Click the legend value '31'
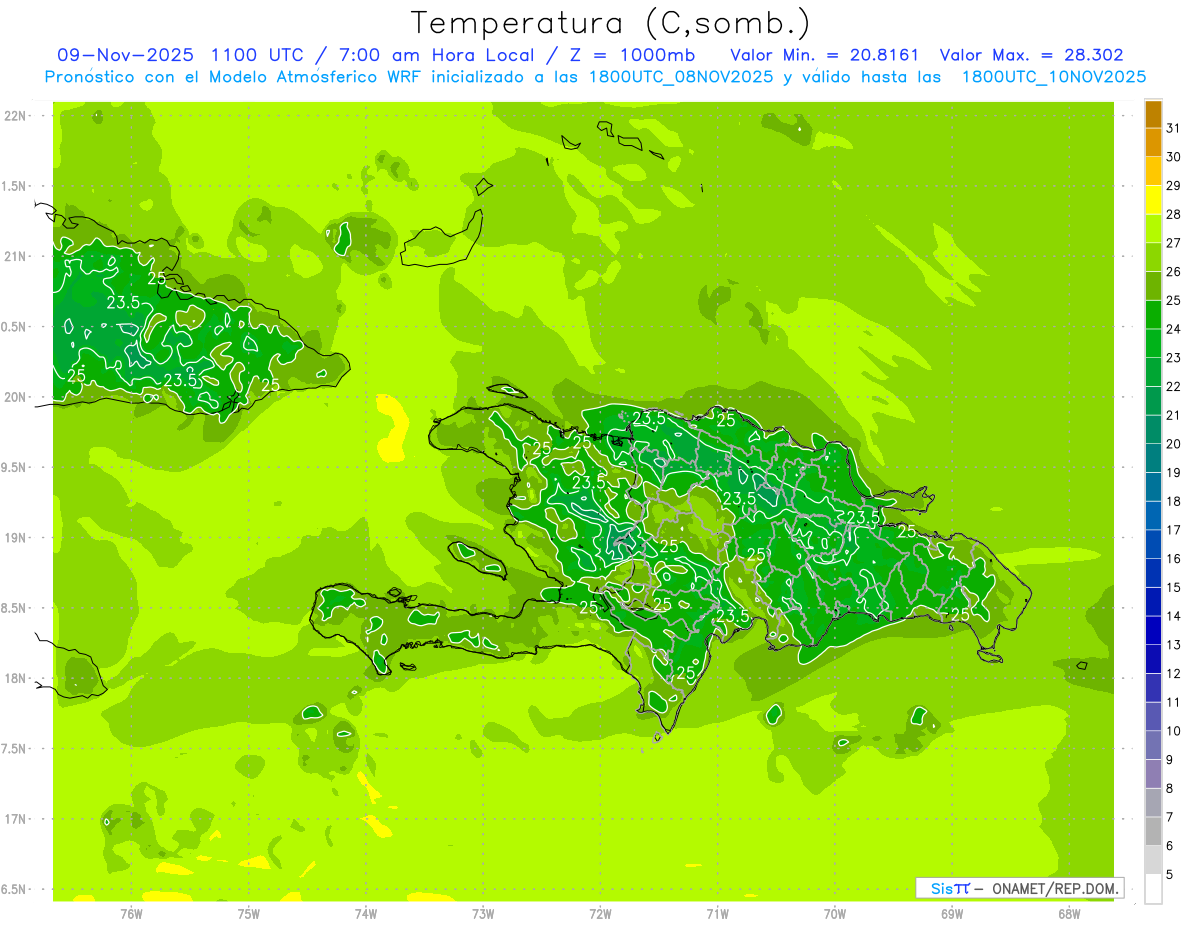Screen dimensions: 1200x927 point(1173,127)
